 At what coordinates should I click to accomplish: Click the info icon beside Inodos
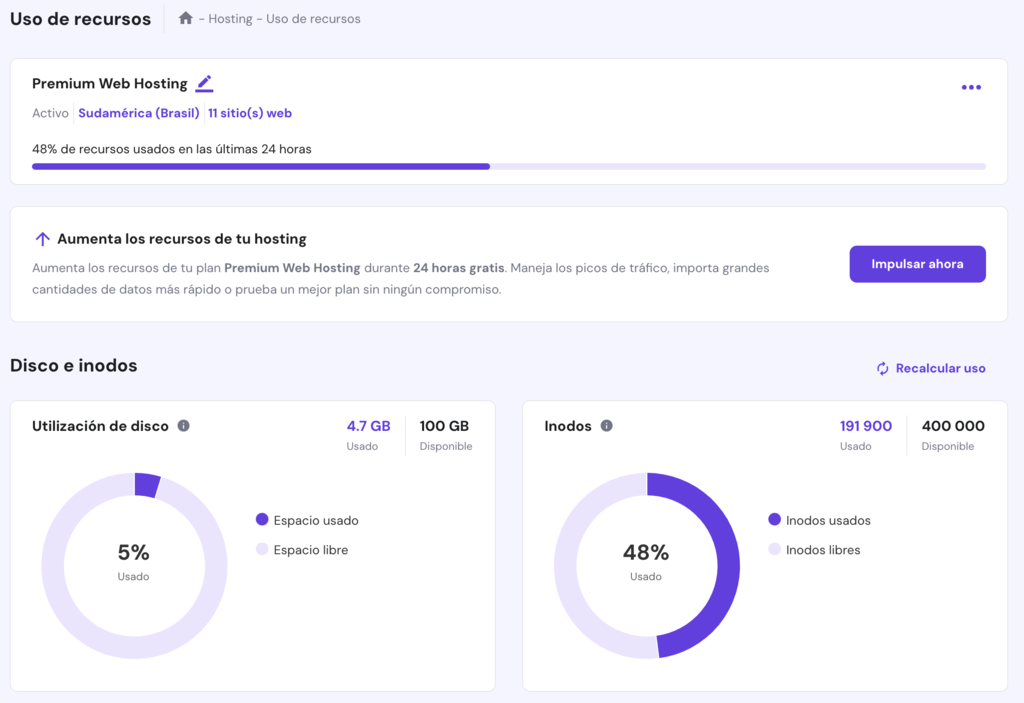(x=606, y=425)
